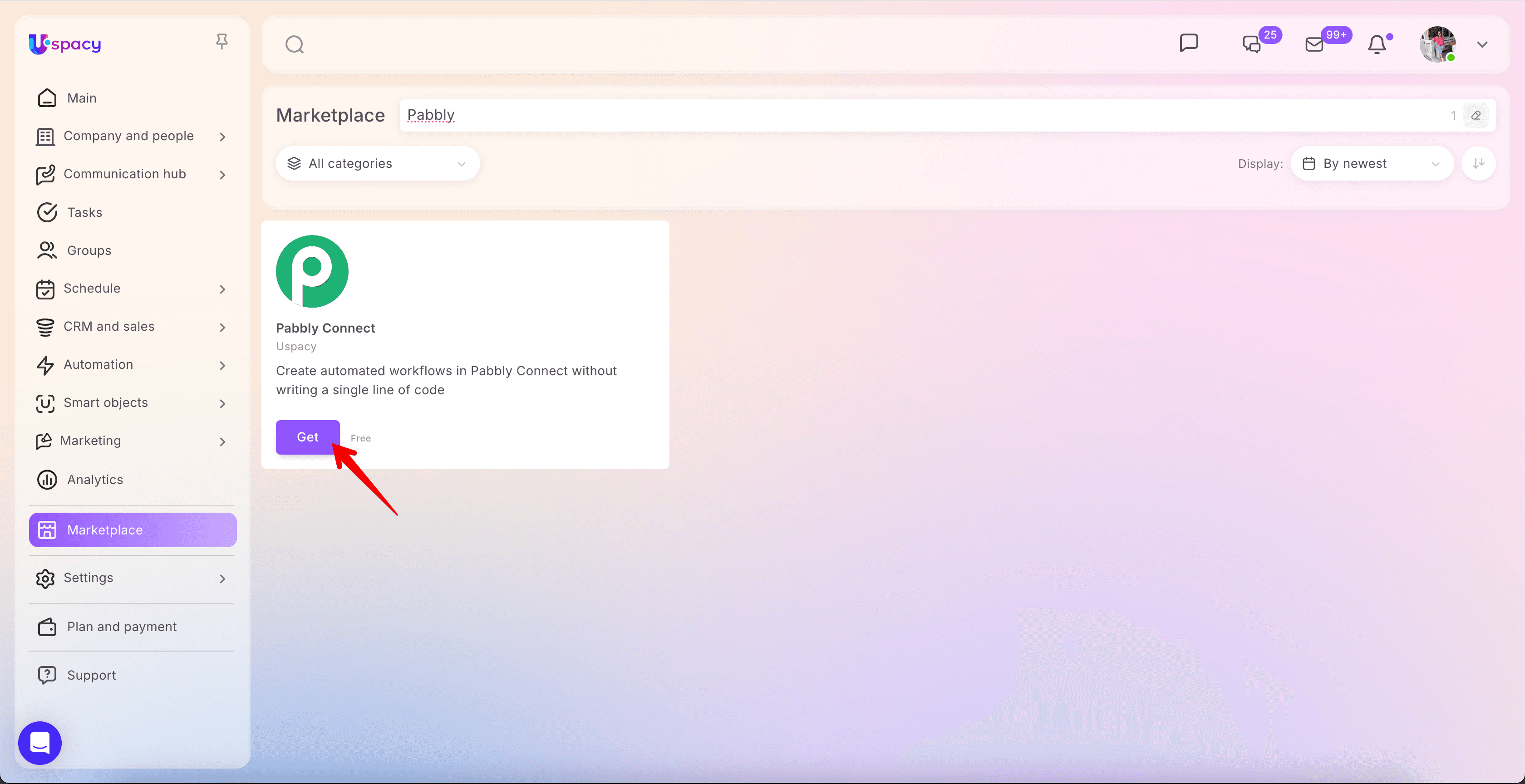Click the "Free" price label

pos(360,438)
